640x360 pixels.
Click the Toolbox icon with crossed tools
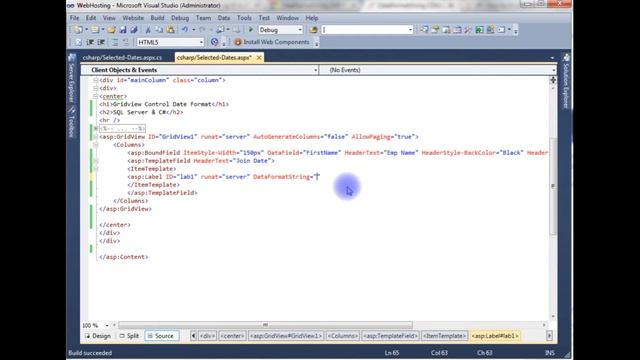(x=468, y=30)
